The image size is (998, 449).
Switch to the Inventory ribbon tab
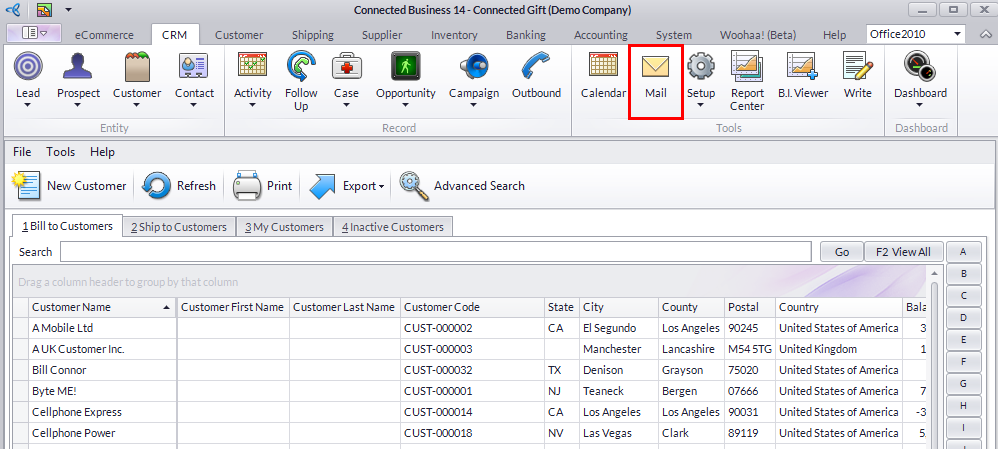tap(454, 35)
